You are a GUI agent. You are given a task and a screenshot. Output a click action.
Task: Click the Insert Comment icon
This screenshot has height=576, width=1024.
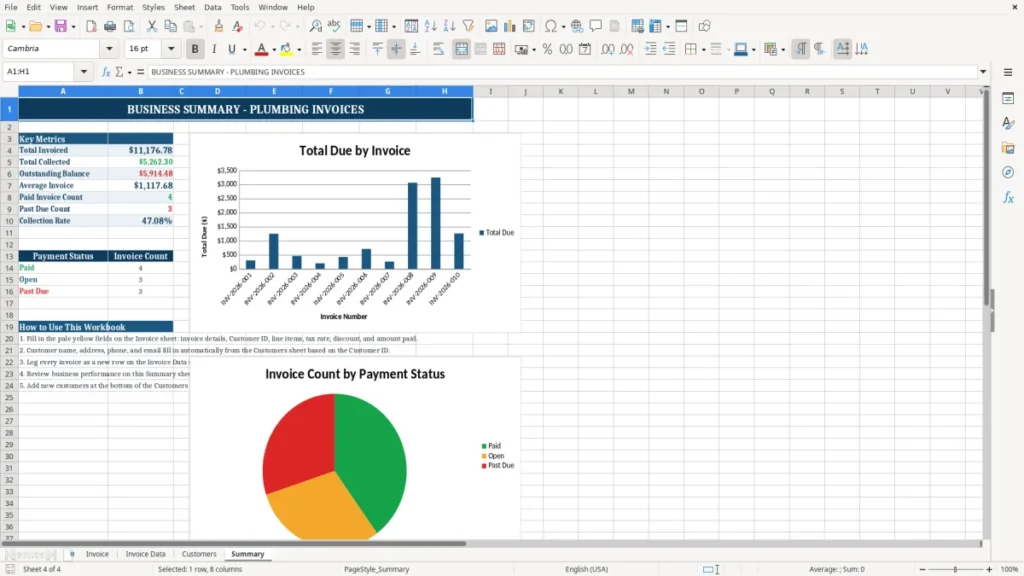[596, 26]
